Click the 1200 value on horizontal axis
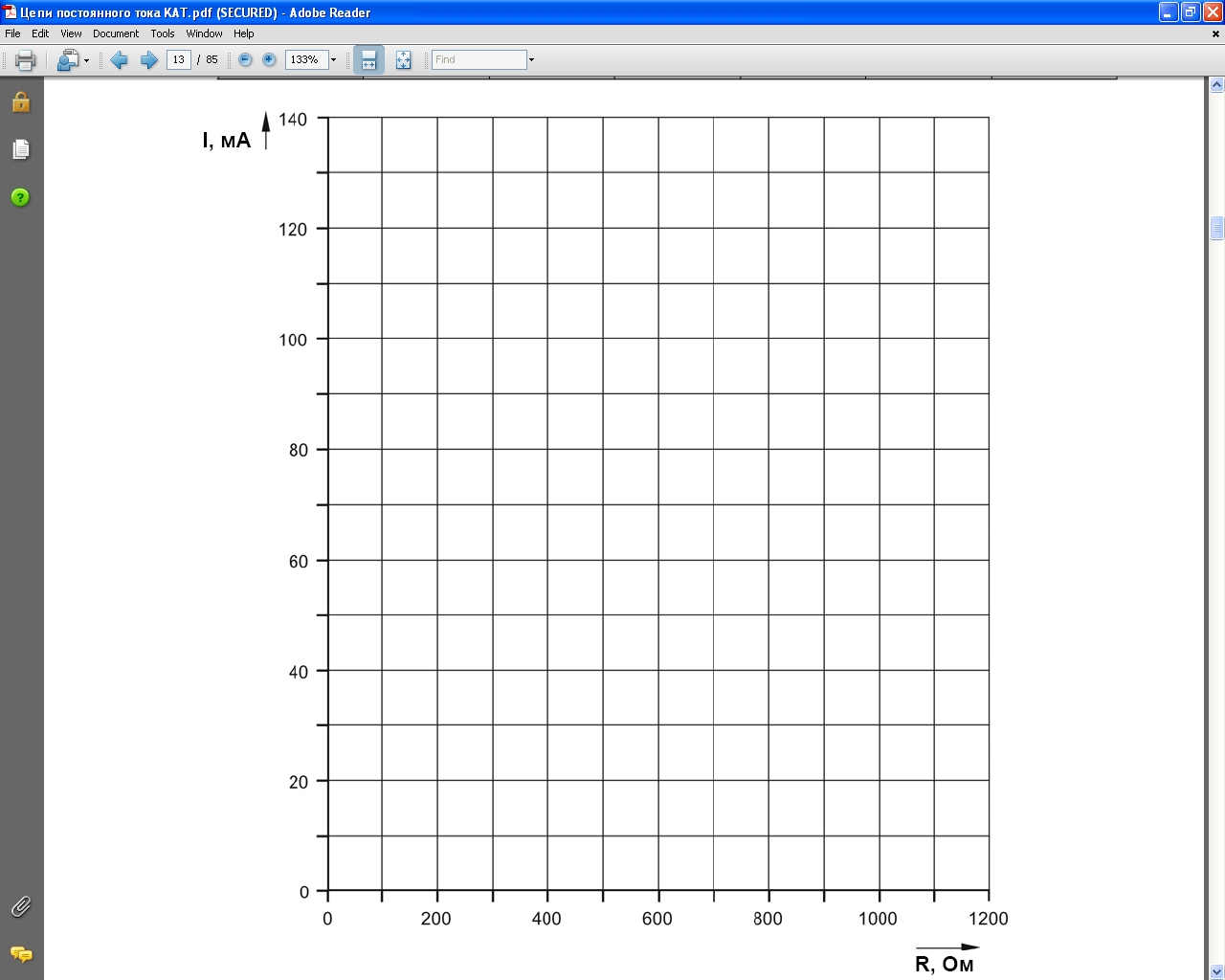This screenshot has height=980, width=1225. pos(988,919)
